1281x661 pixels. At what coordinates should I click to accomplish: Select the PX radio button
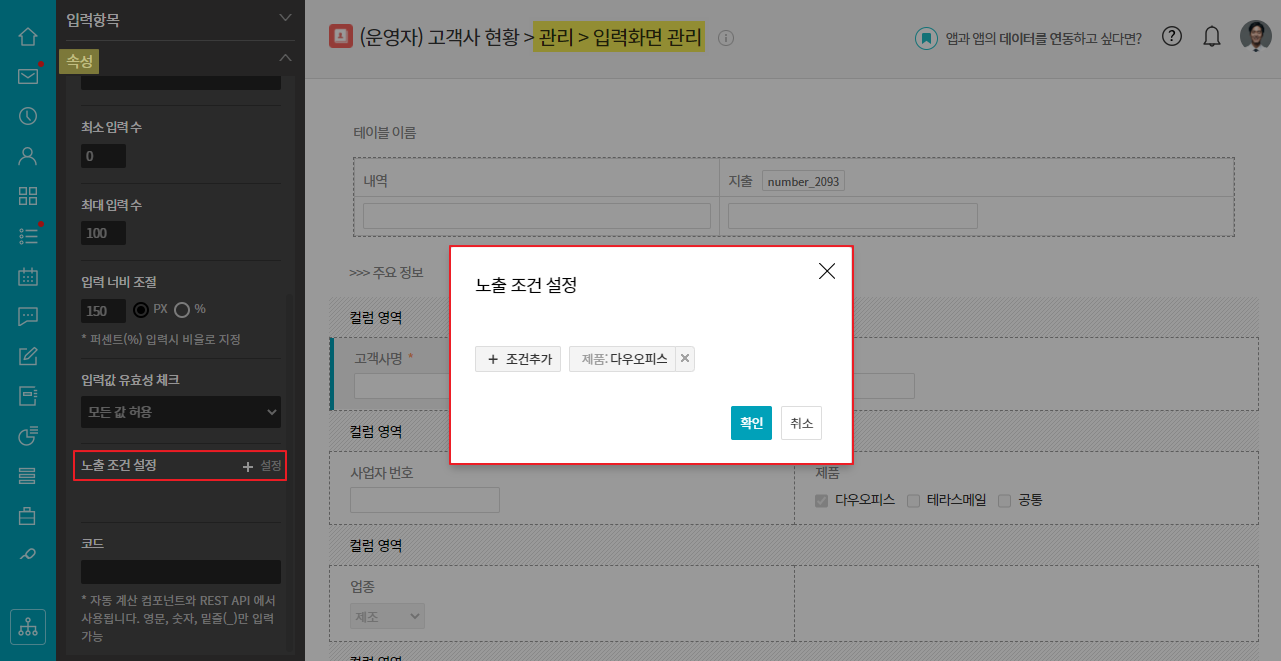(141, 309)
